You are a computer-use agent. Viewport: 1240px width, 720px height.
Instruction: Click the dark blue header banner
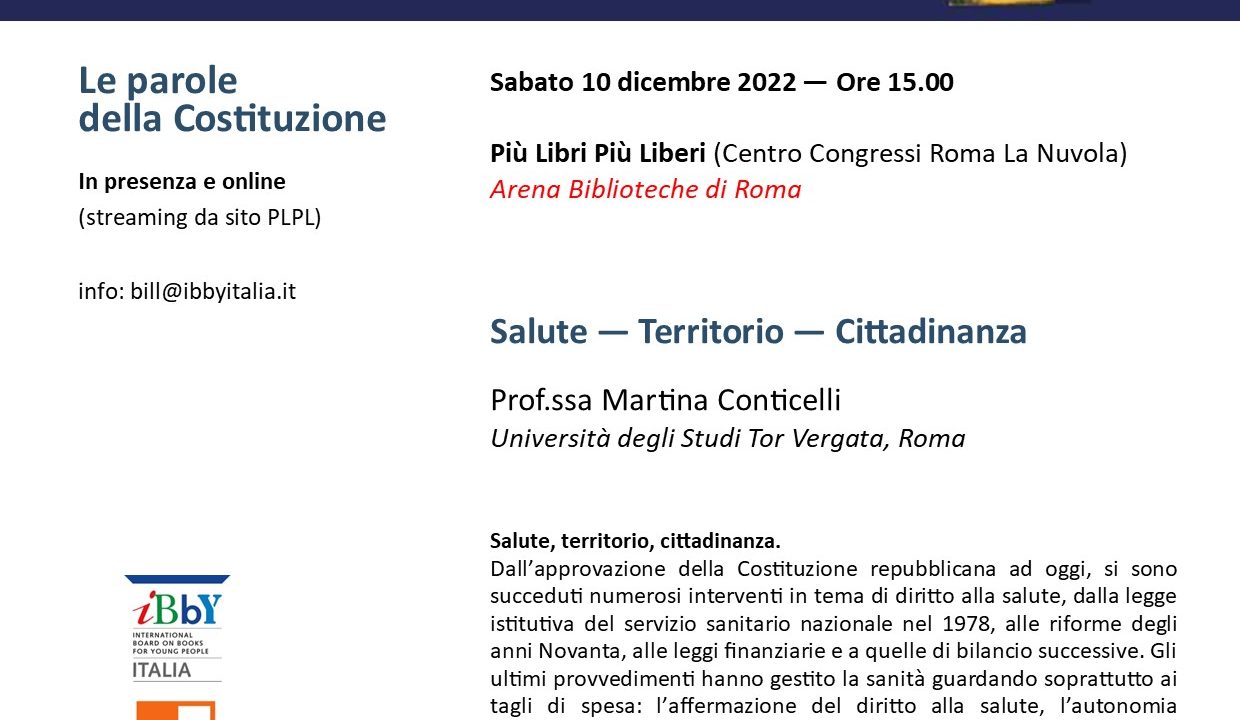tap(620, 10)
